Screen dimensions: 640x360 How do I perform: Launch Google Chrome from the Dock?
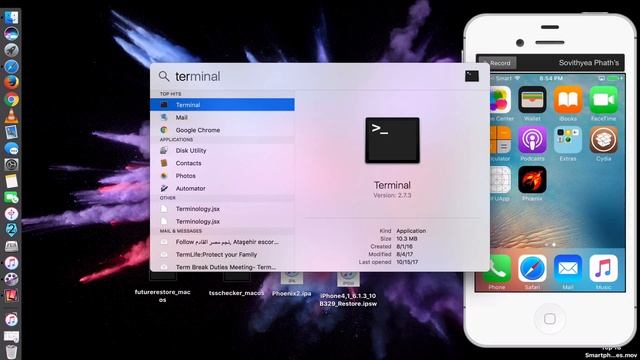click(x=11, y=99)
